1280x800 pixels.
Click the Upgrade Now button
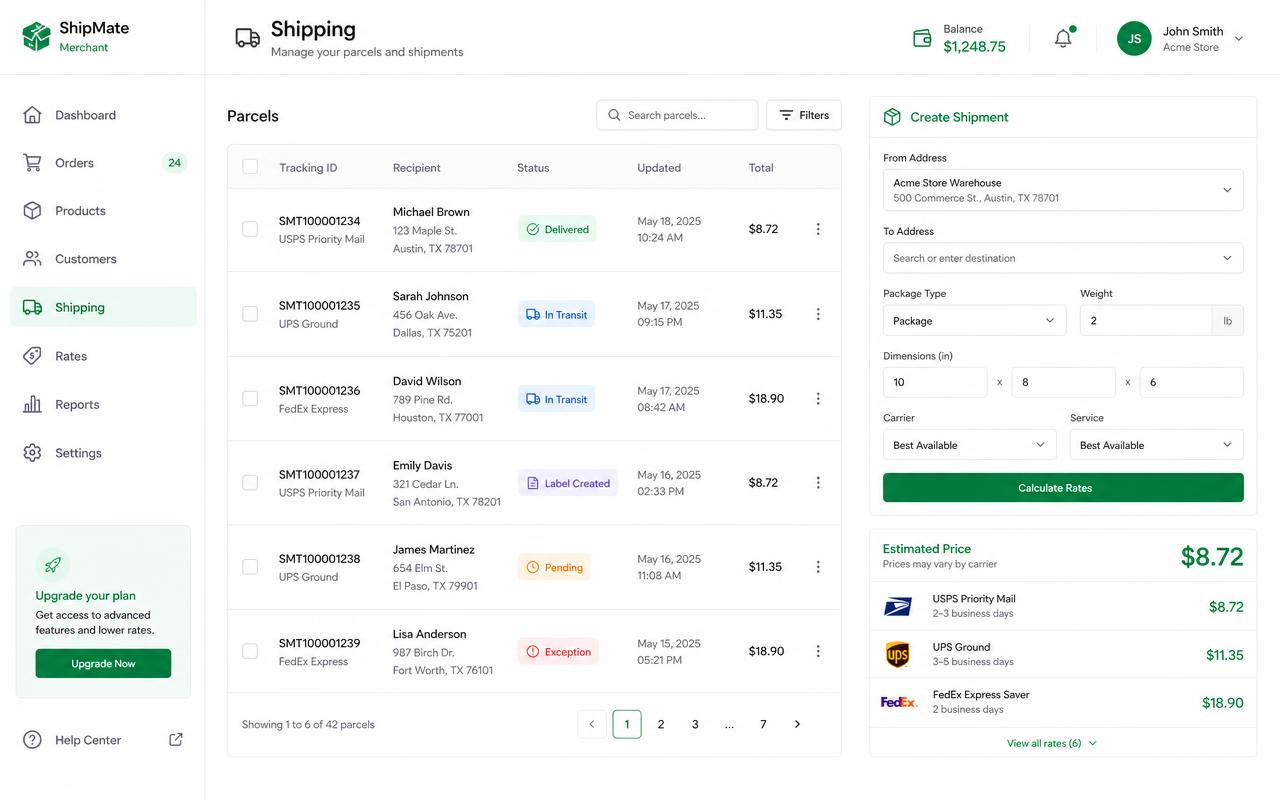pos(103,663)
